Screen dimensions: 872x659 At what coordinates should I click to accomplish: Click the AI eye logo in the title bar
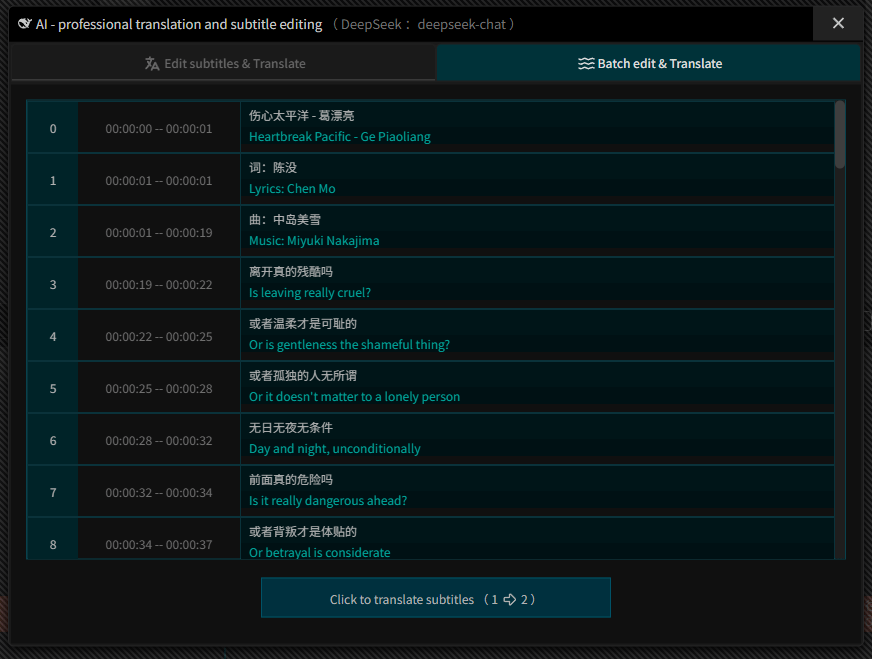(x=23, y=23)
